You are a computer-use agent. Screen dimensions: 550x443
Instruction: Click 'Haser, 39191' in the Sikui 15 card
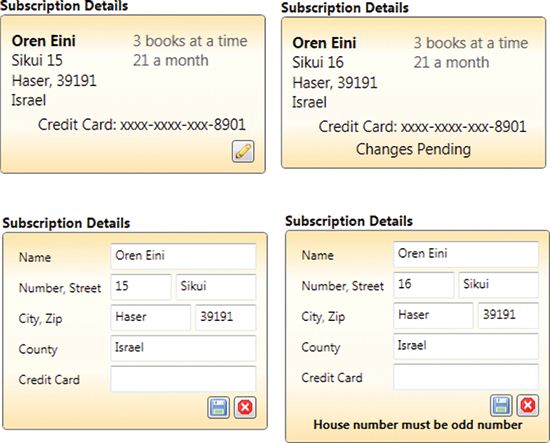[x=54, y=81]
